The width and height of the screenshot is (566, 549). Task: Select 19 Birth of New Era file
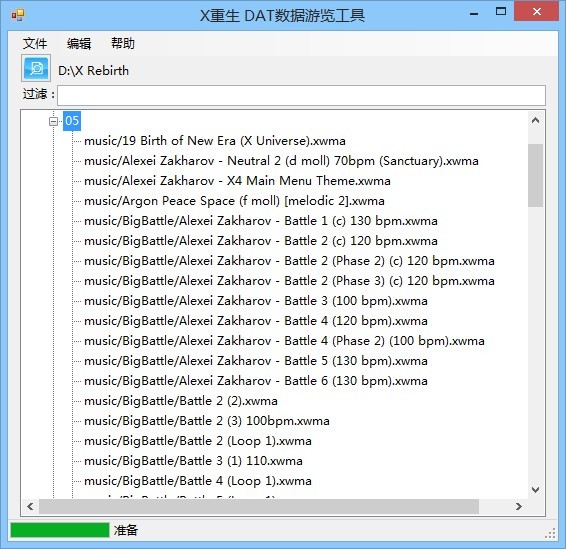pos(215,141)
